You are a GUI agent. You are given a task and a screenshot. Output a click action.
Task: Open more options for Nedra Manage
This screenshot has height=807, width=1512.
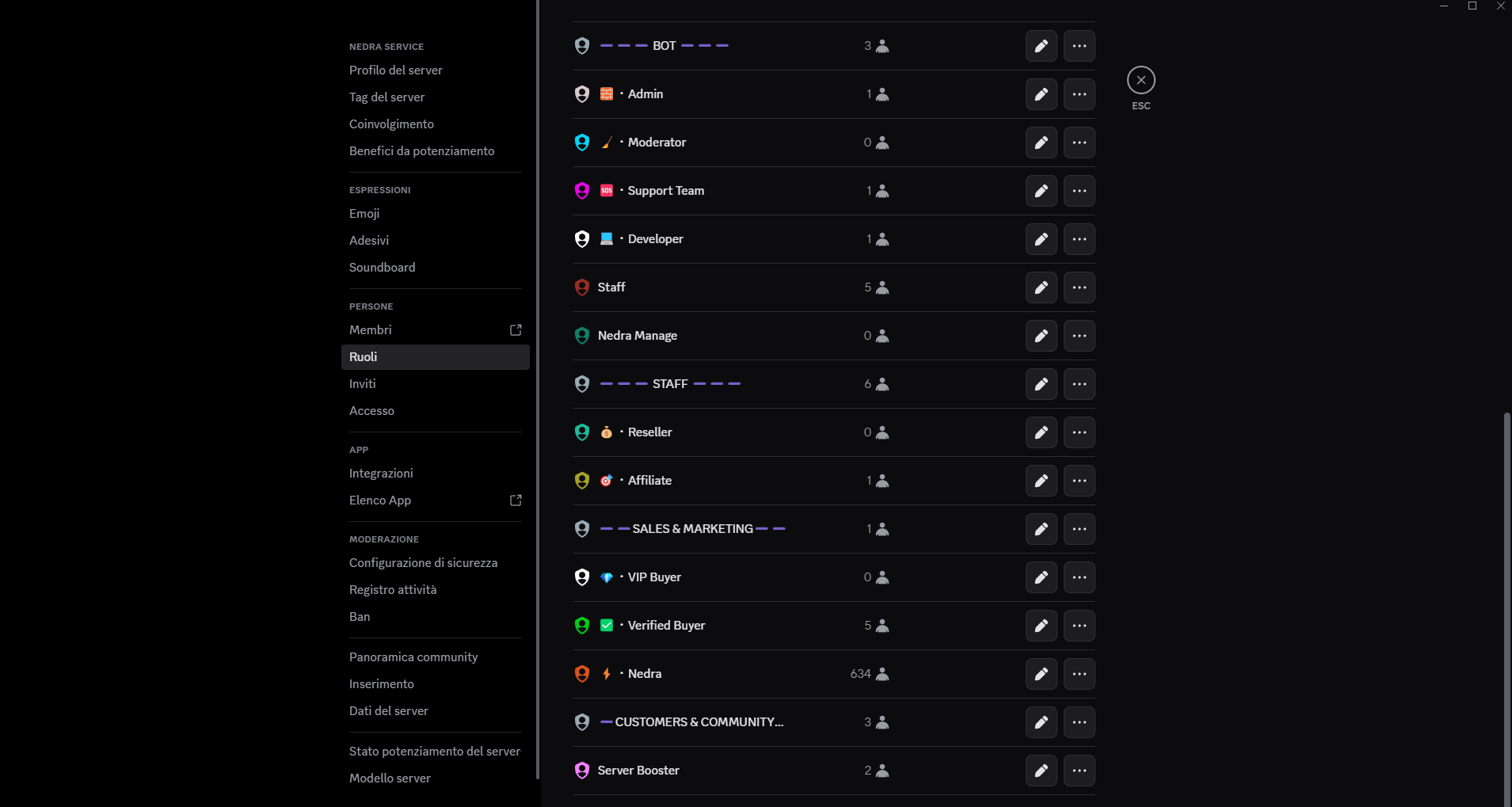(1079, 335)
